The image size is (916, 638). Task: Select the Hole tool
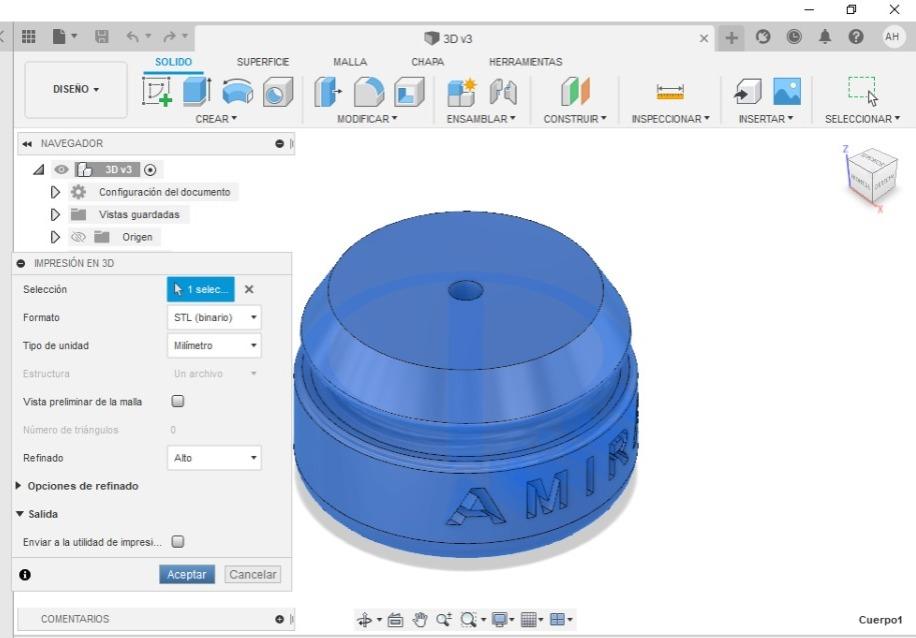coord(277,92)
